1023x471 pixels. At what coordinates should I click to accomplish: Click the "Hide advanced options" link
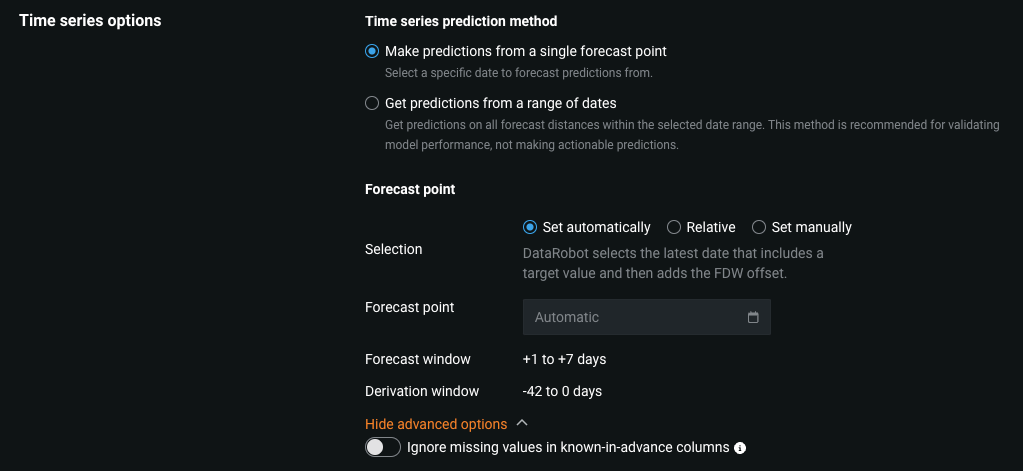tap(436, 424)
